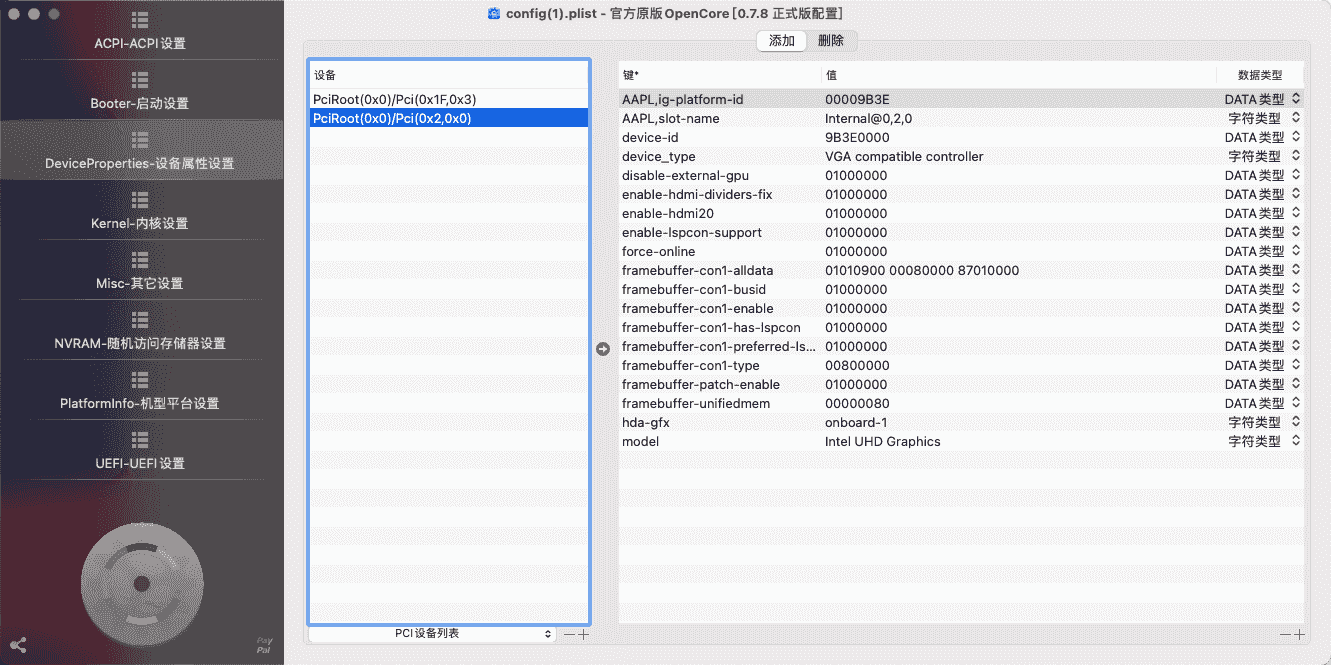Click the PayPal donate icon
1331x665 pixels.
(x=264, y=645)
